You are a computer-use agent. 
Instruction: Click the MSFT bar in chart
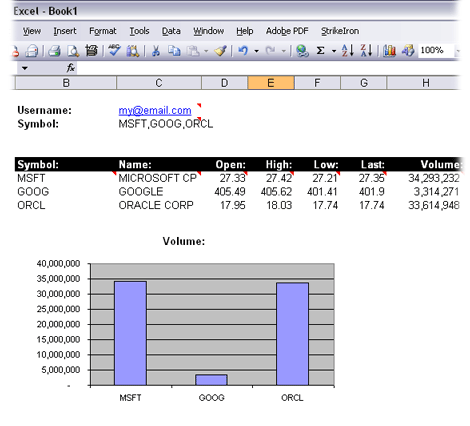pos(130,333)
